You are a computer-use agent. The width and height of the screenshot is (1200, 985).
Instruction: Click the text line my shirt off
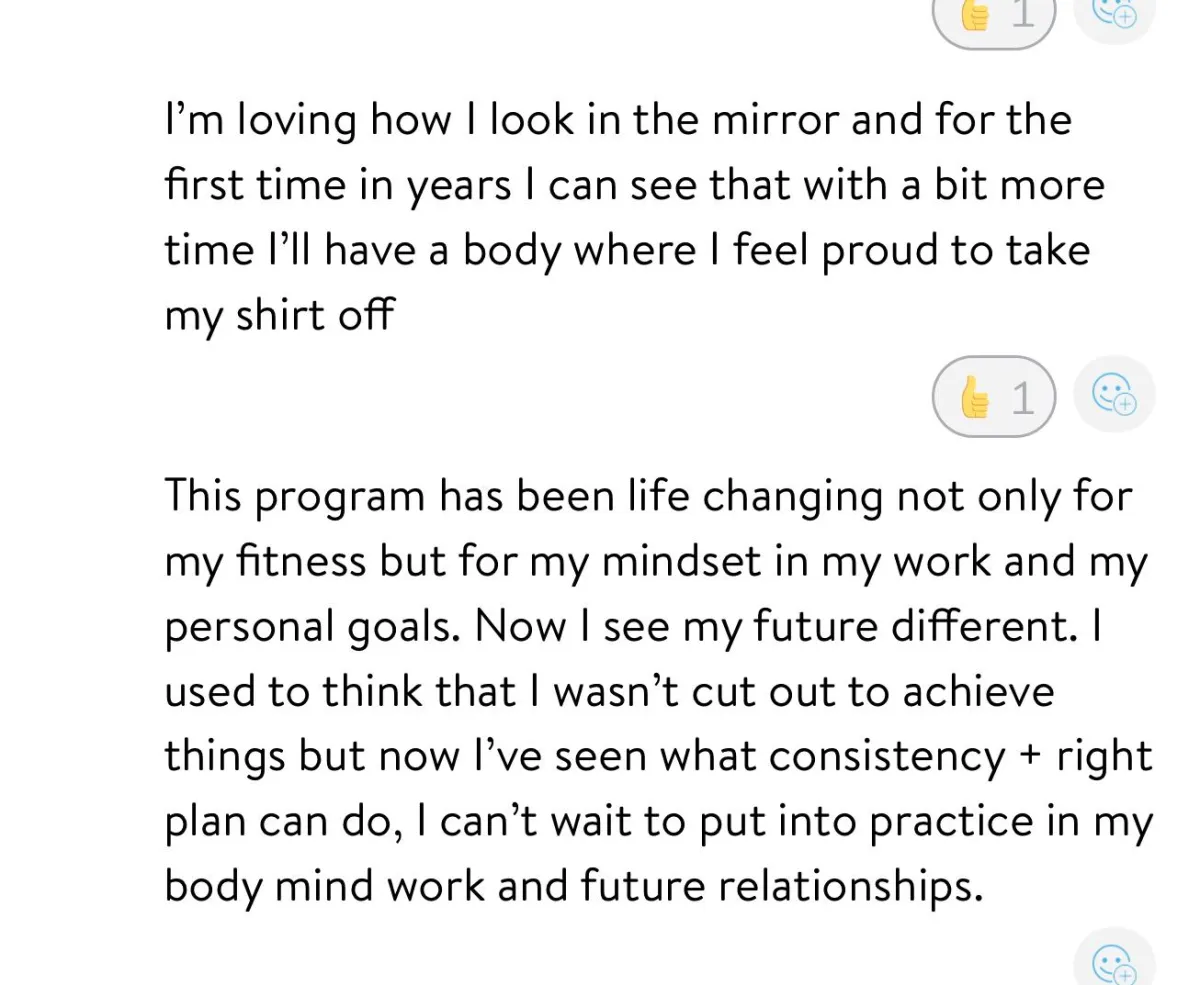[x=279, y=315]
